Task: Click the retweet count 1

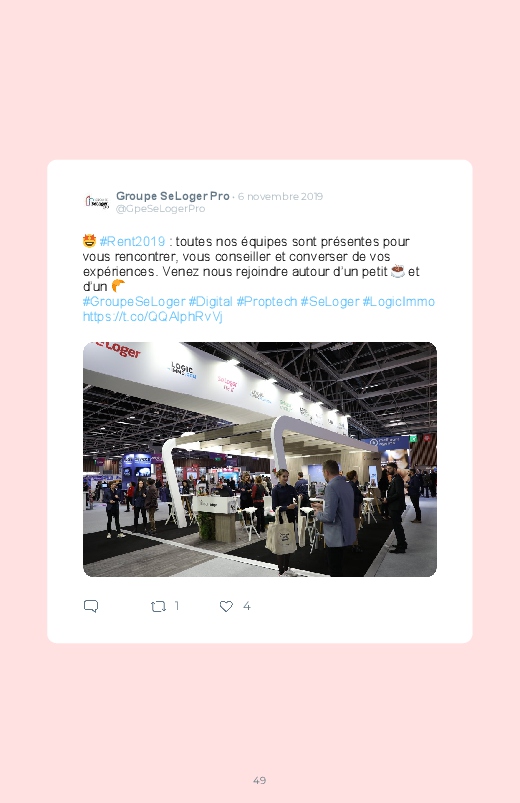Action: pyautogui.click(x=177, y=606)
